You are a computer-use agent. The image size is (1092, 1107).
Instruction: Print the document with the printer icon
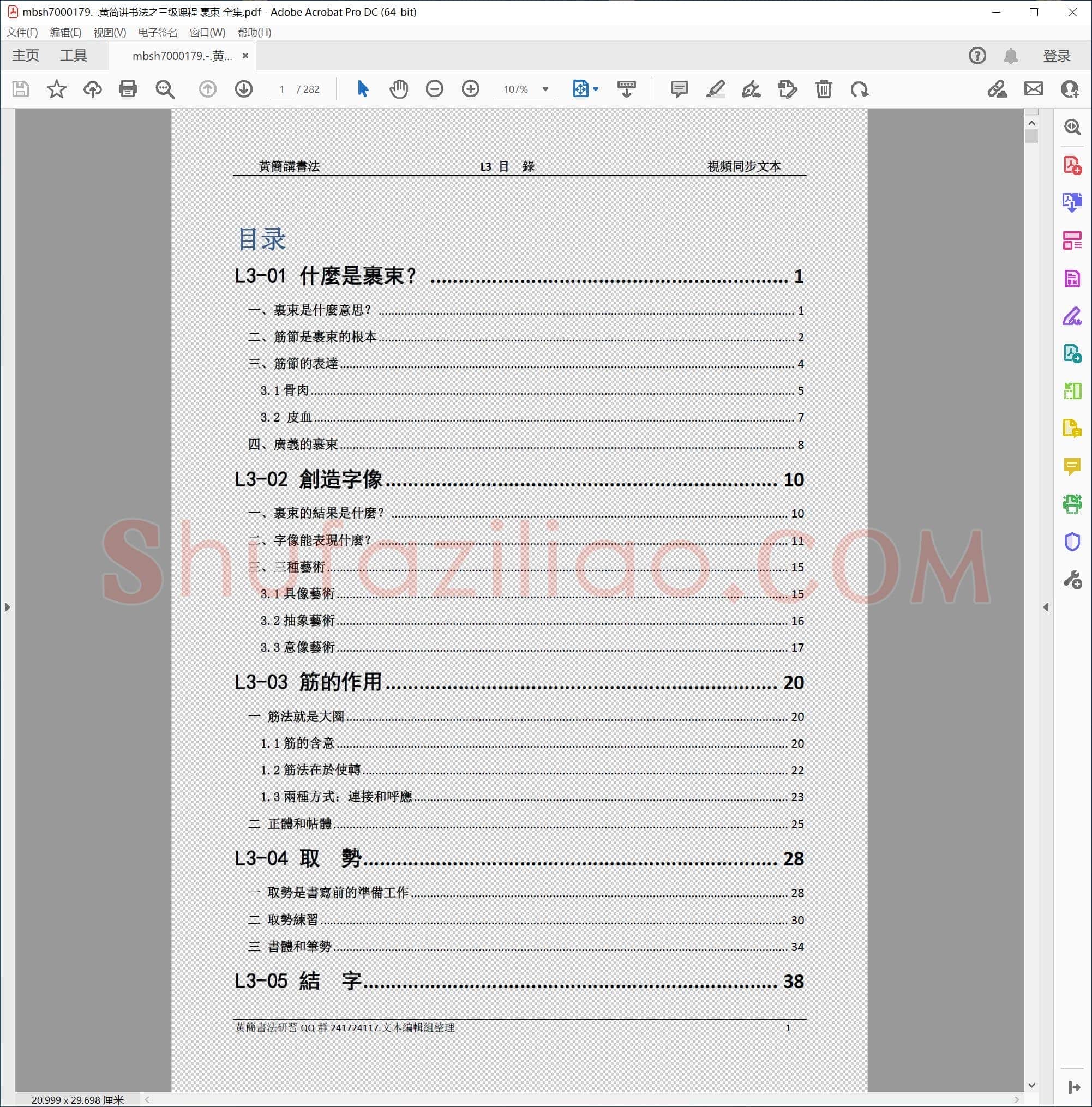128,89
